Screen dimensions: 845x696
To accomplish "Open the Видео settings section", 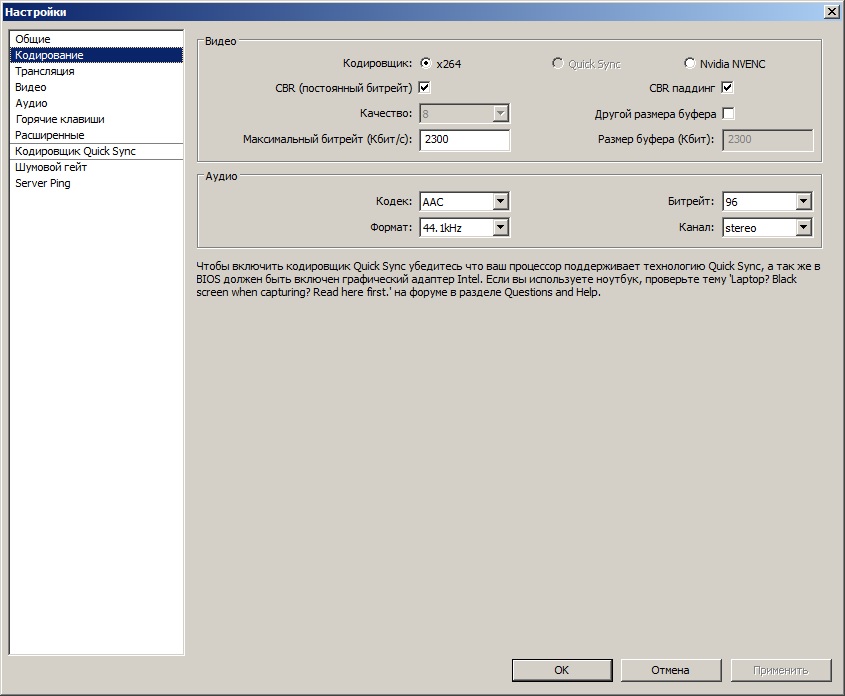I will pos(96,87).
